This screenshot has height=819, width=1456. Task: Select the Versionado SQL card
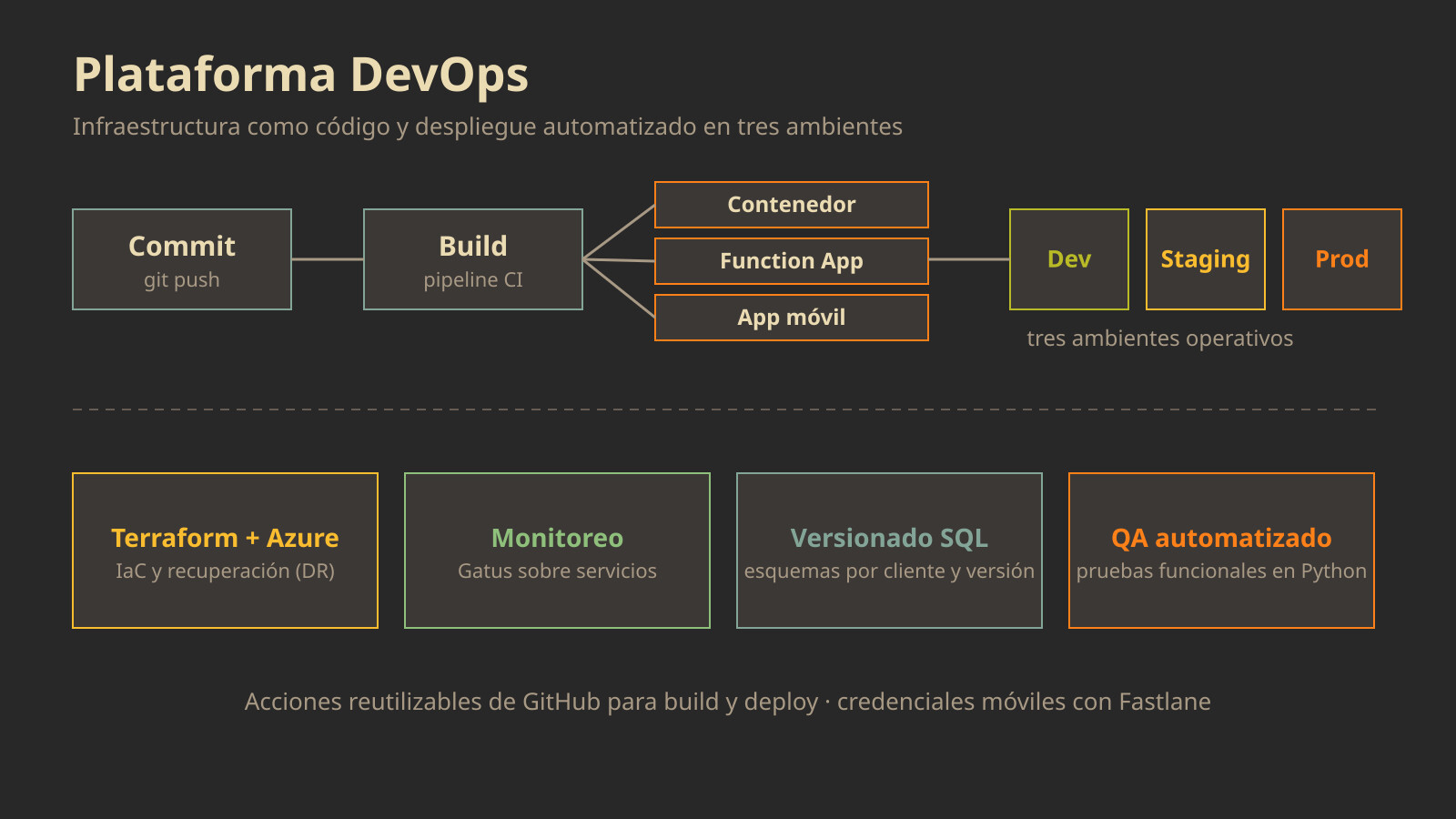889,551
